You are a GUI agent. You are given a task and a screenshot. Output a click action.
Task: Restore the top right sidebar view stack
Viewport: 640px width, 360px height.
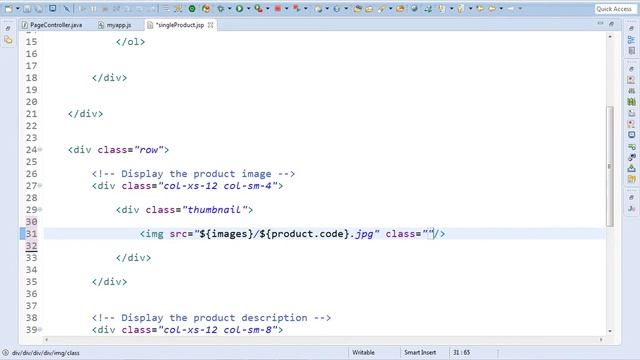tap(631, 28)
